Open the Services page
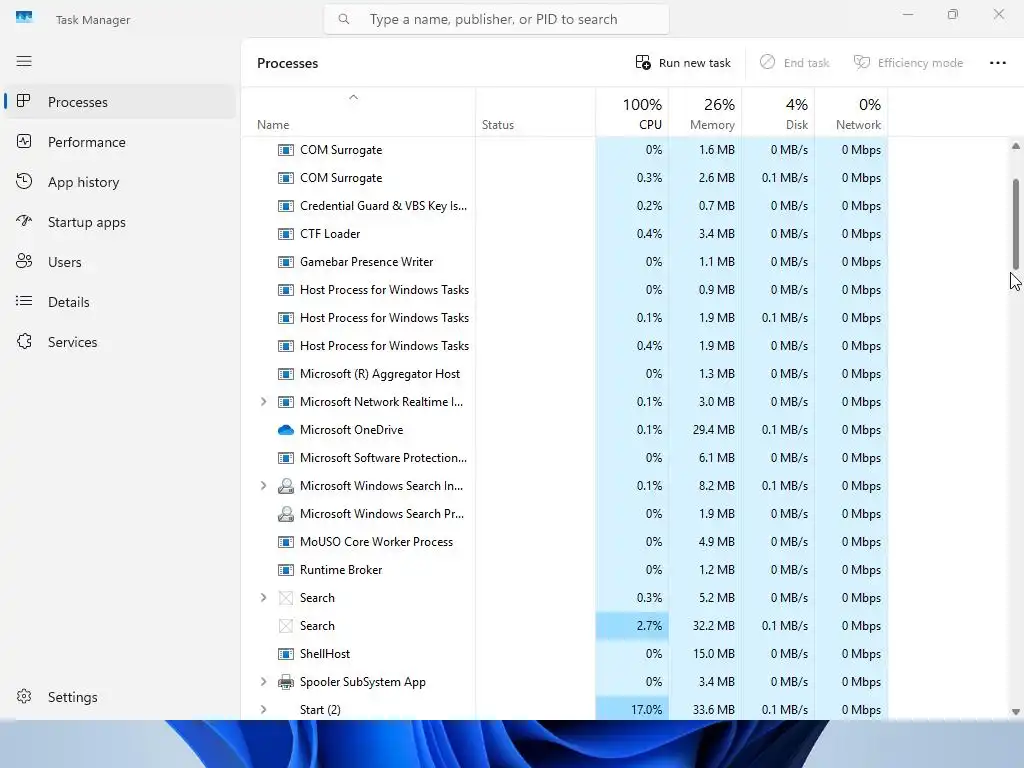Image resolution: width=1024 pixels, height=768 pixels. [x=120, y=342]
